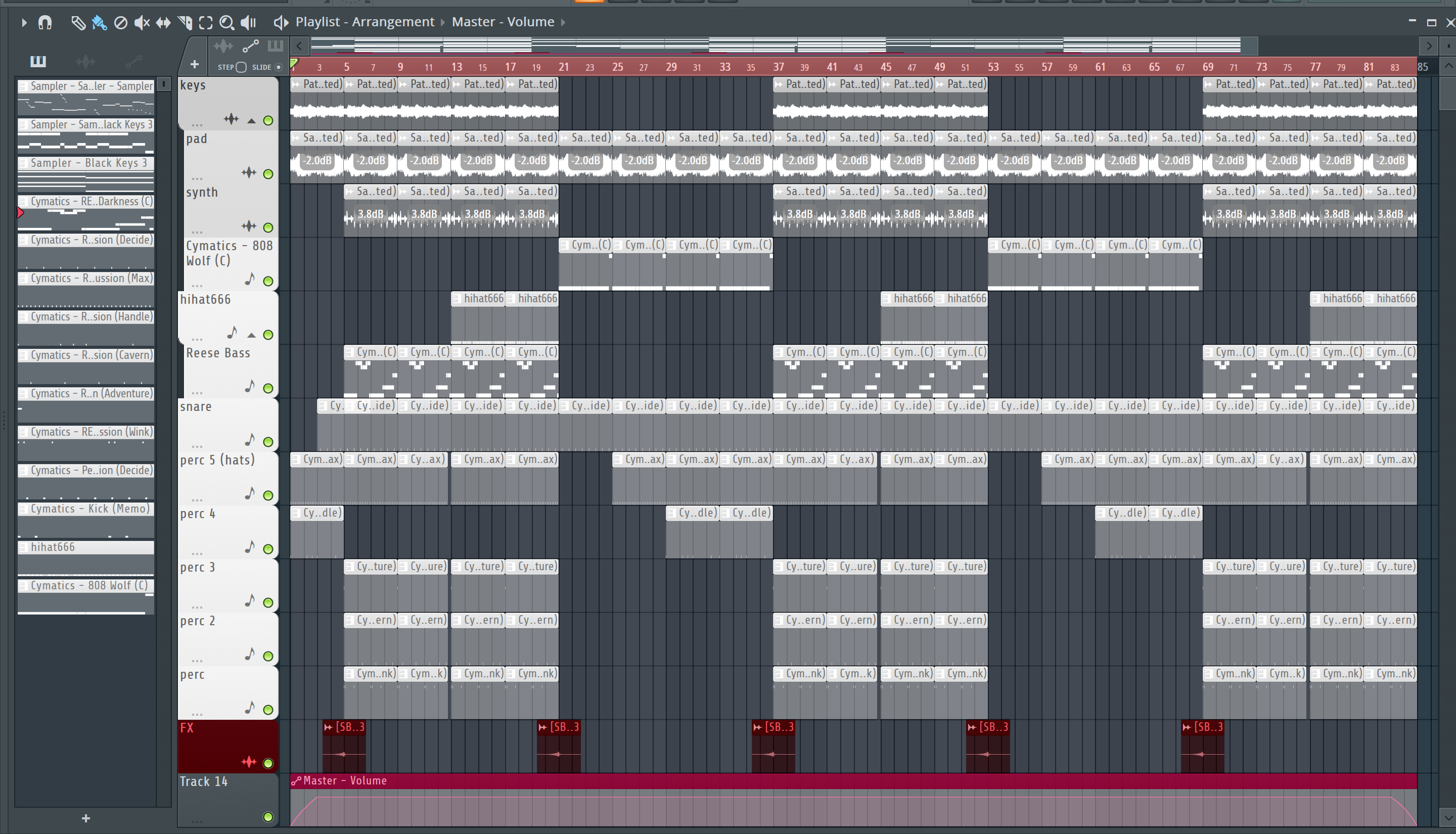Screen dimensions: 1456x834
Task: Select the first [SB..3 clip on FX track
Action: 344,747
